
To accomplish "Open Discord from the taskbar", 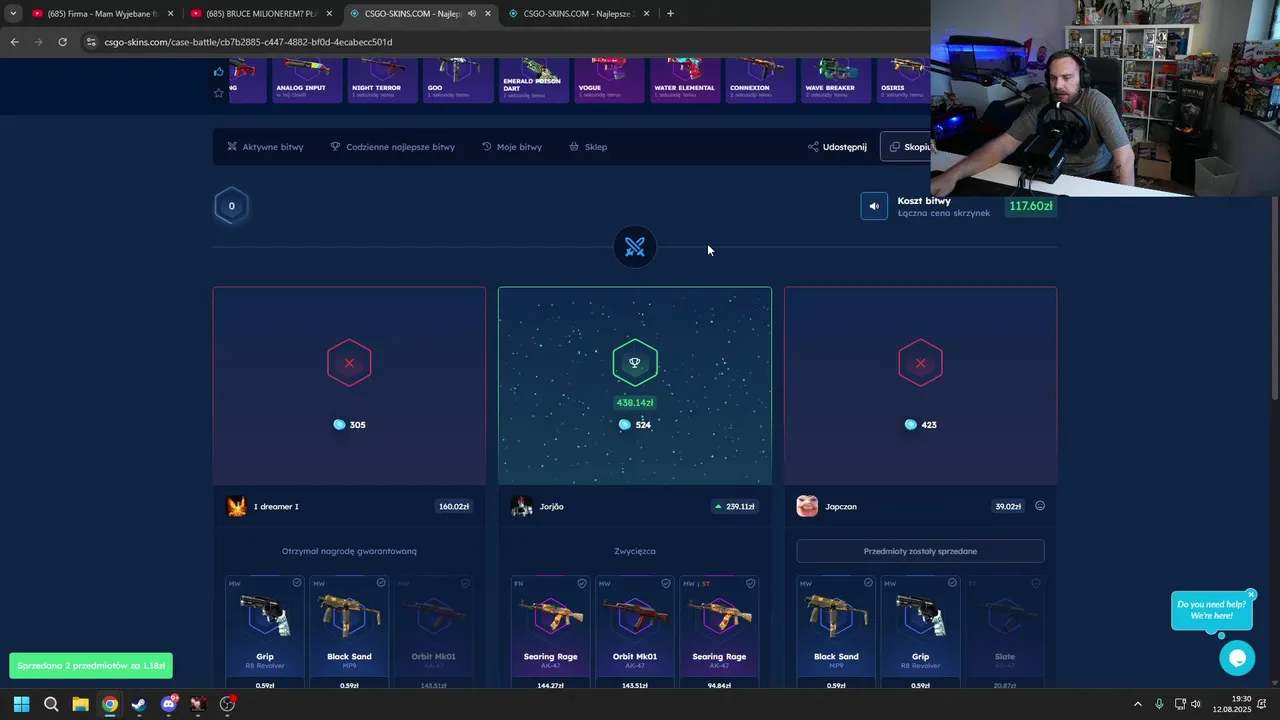I will pos(168,704).
